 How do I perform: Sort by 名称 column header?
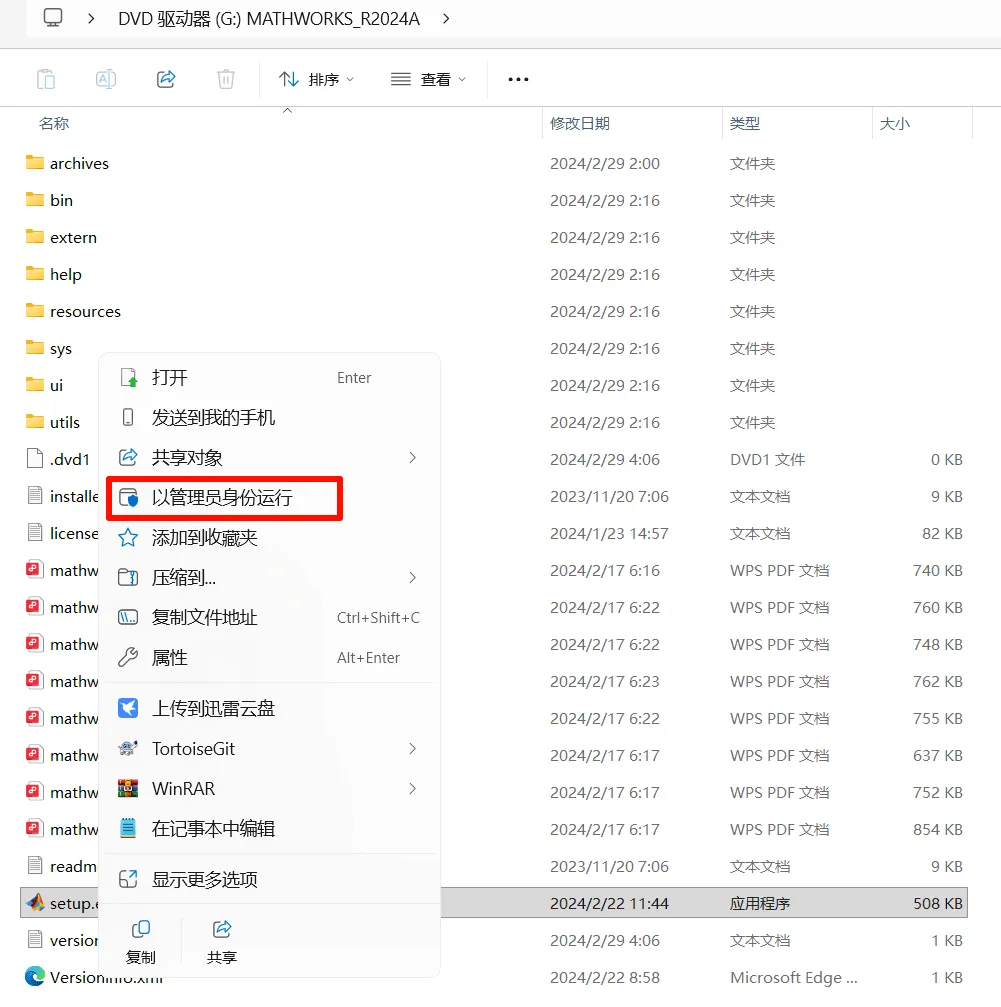[54, 123]
